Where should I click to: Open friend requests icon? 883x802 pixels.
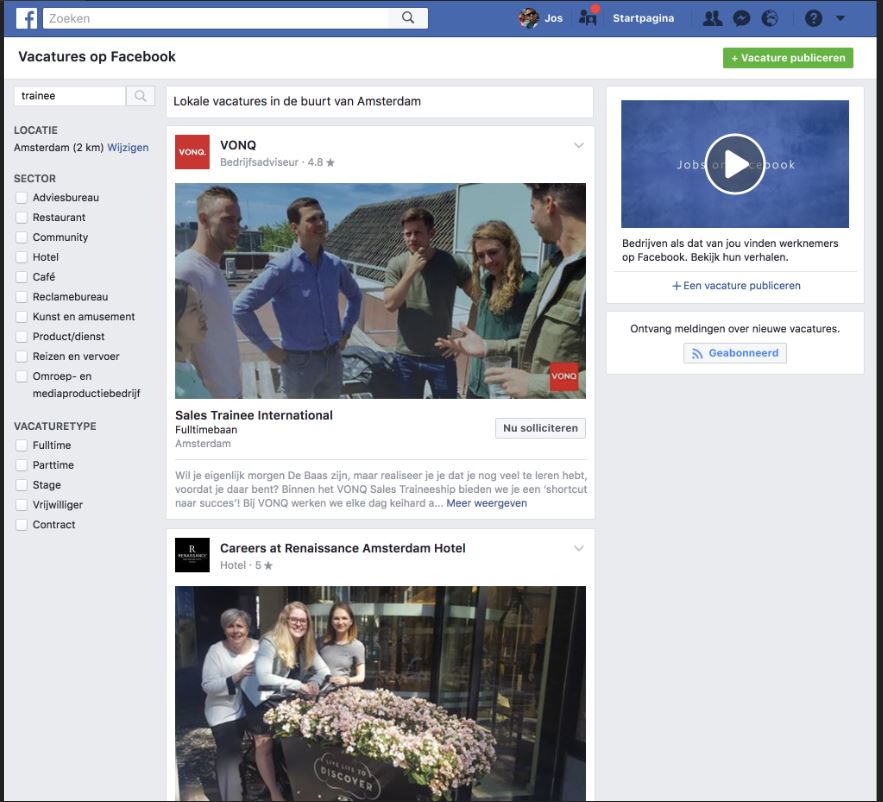pos(712,19)
